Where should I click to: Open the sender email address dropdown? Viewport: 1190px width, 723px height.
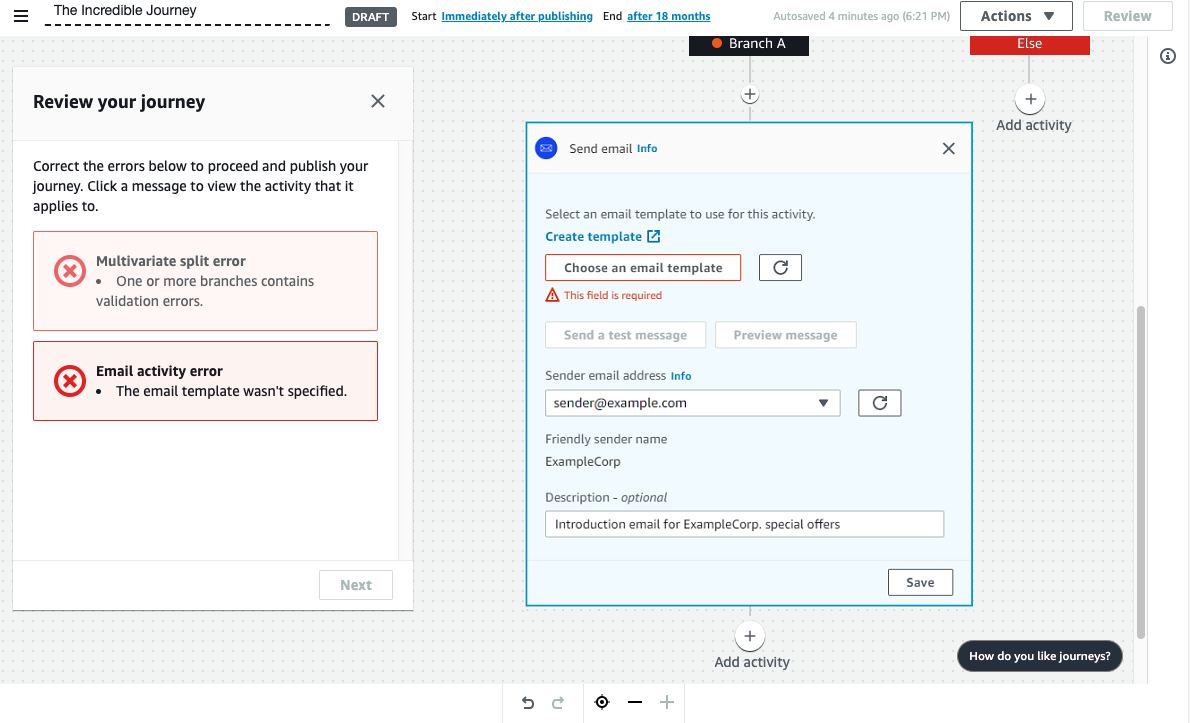coord(692,403)
